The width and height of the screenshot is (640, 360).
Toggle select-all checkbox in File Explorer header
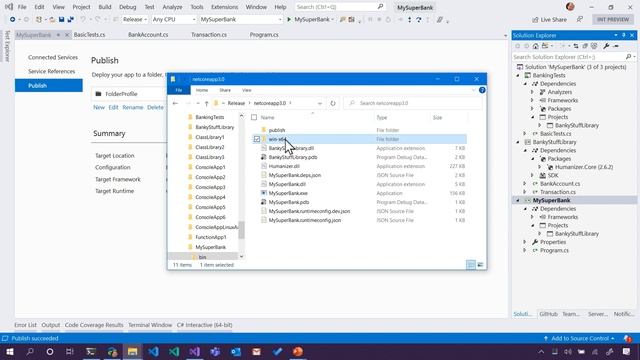[254, 118]
